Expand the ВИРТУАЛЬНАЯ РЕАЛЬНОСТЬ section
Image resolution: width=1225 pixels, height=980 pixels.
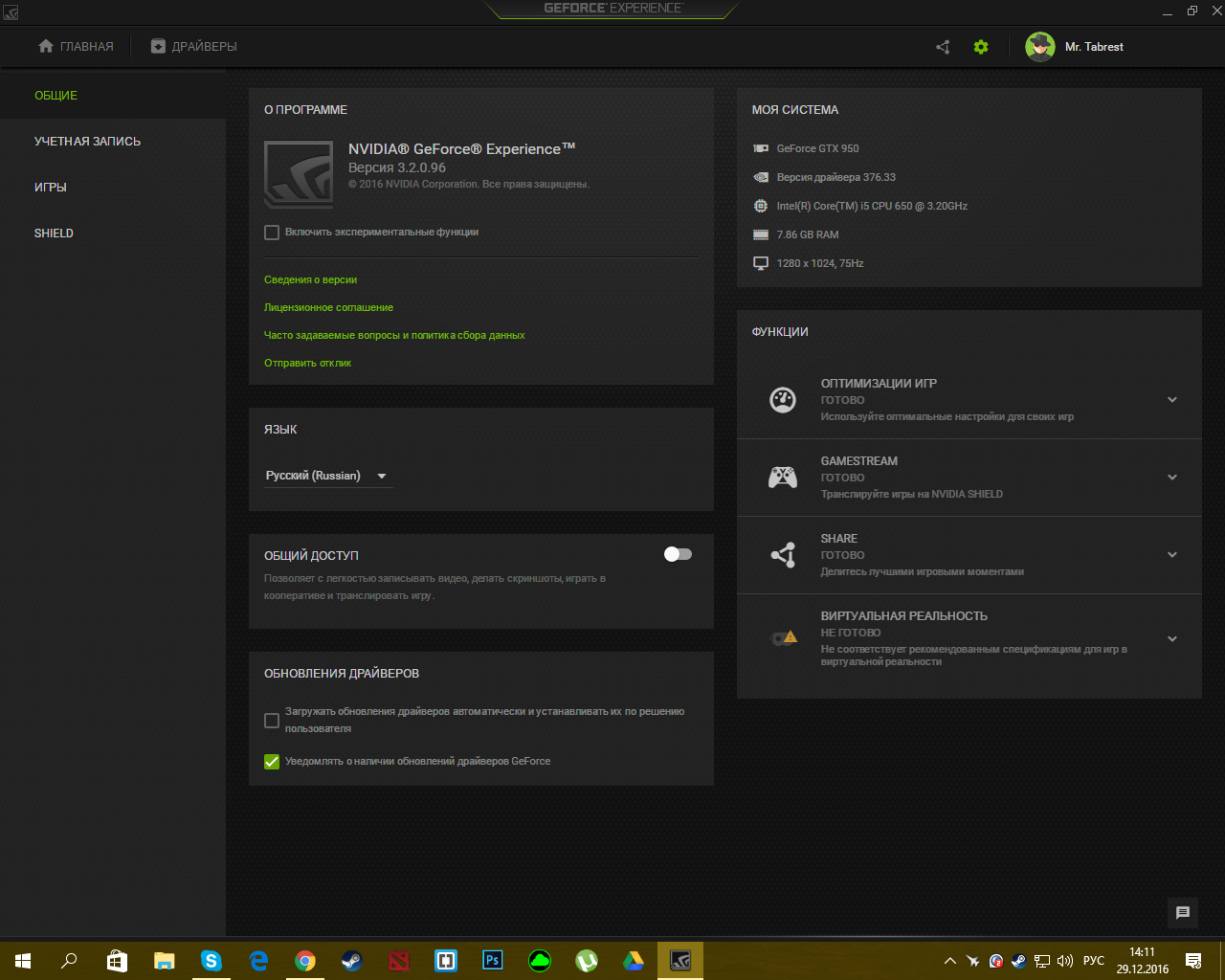point(1172,639)
